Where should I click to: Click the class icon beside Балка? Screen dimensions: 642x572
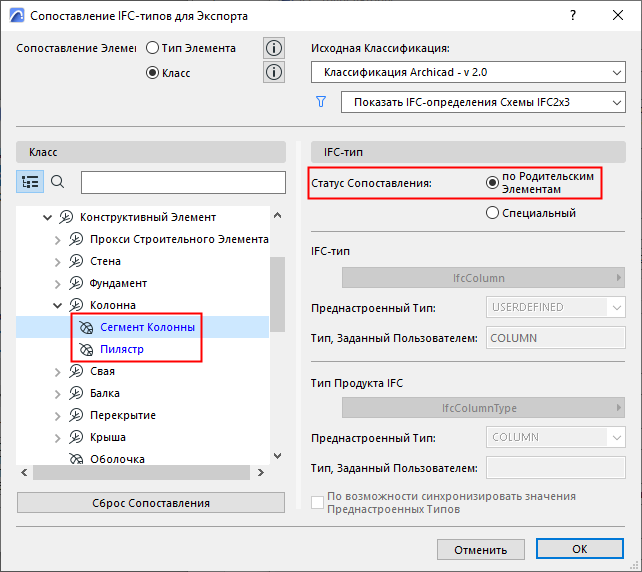76,393
